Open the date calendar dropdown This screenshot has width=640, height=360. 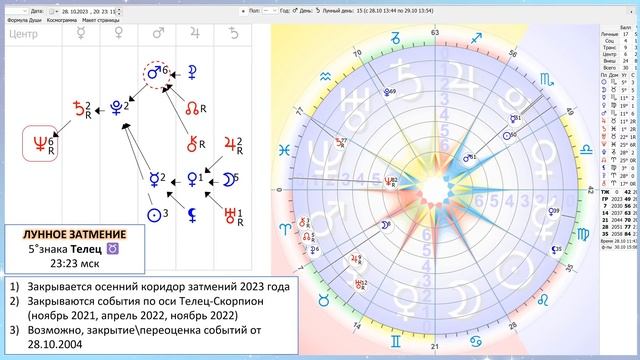click(x=53, y=11)
